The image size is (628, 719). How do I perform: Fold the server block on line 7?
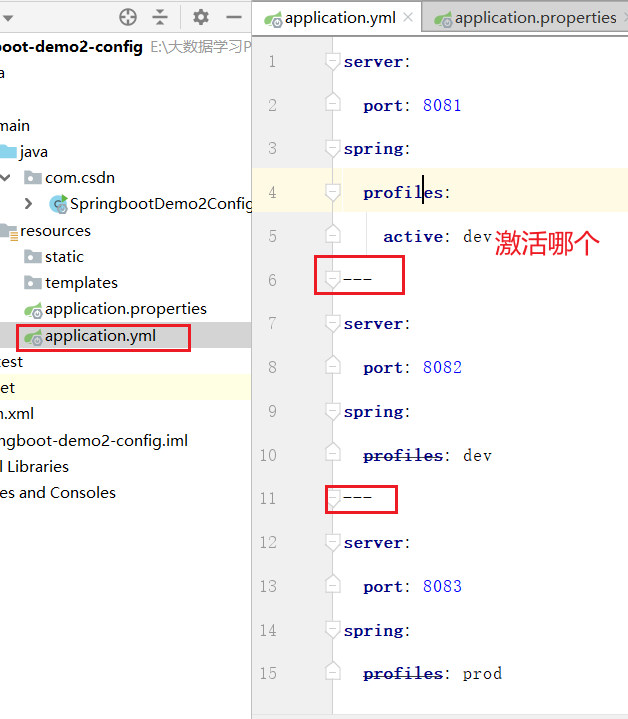332,324
